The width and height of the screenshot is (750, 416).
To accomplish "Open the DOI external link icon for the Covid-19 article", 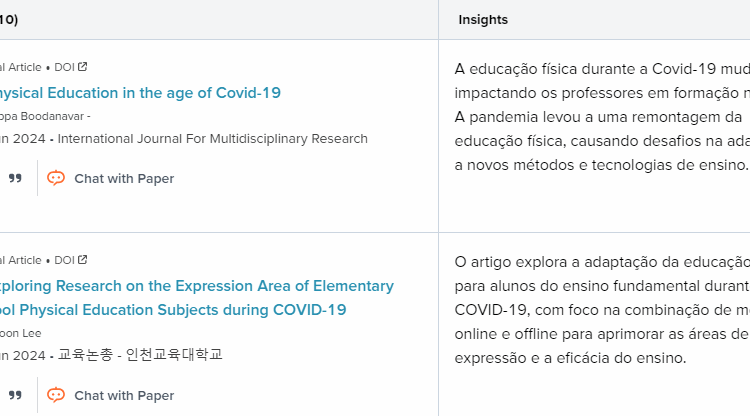I will 83,67.
